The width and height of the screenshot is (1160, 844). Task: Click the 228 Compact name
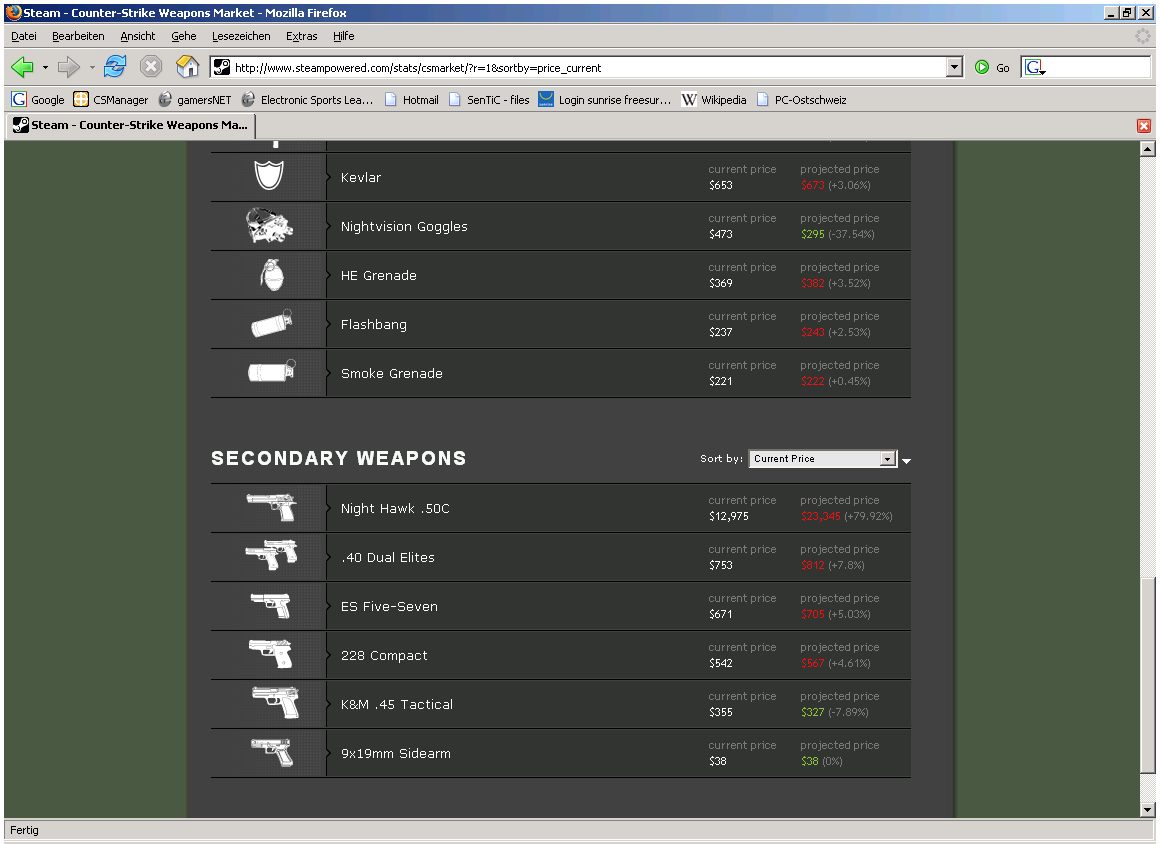[384, 655]
